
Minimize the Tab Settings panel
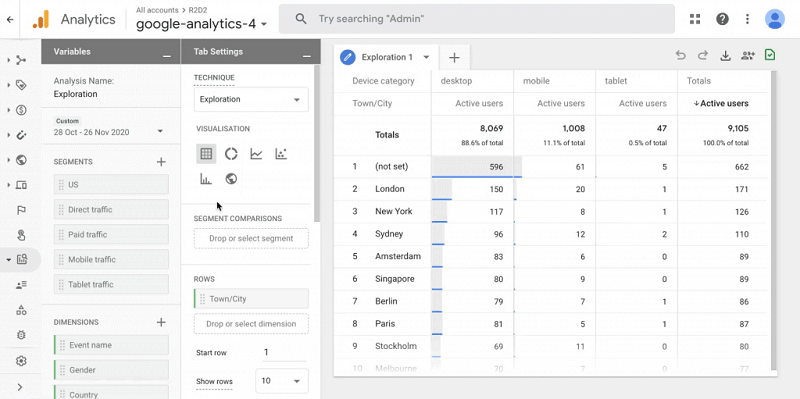(306, 53)
